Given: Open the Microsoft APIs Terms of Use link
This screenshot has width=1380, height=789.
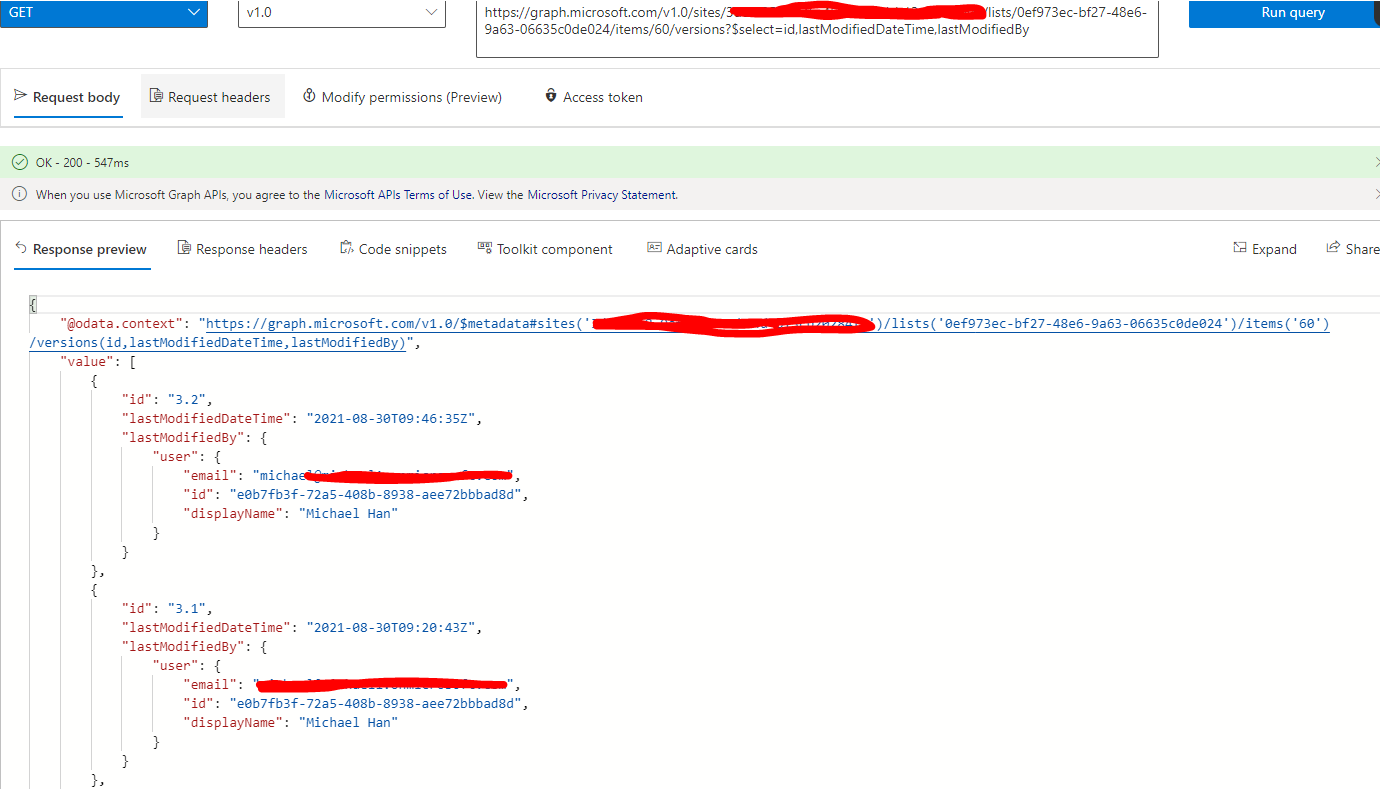Looking at the screenshot, I should click(398, 195).
